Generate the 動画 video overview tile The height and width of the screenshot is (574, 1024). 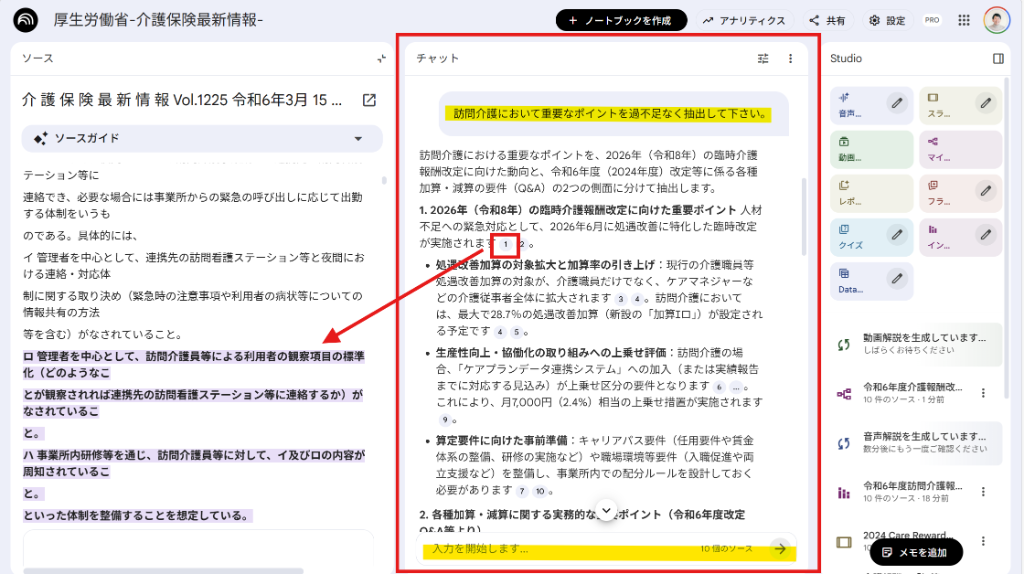(x=871, y=150)
